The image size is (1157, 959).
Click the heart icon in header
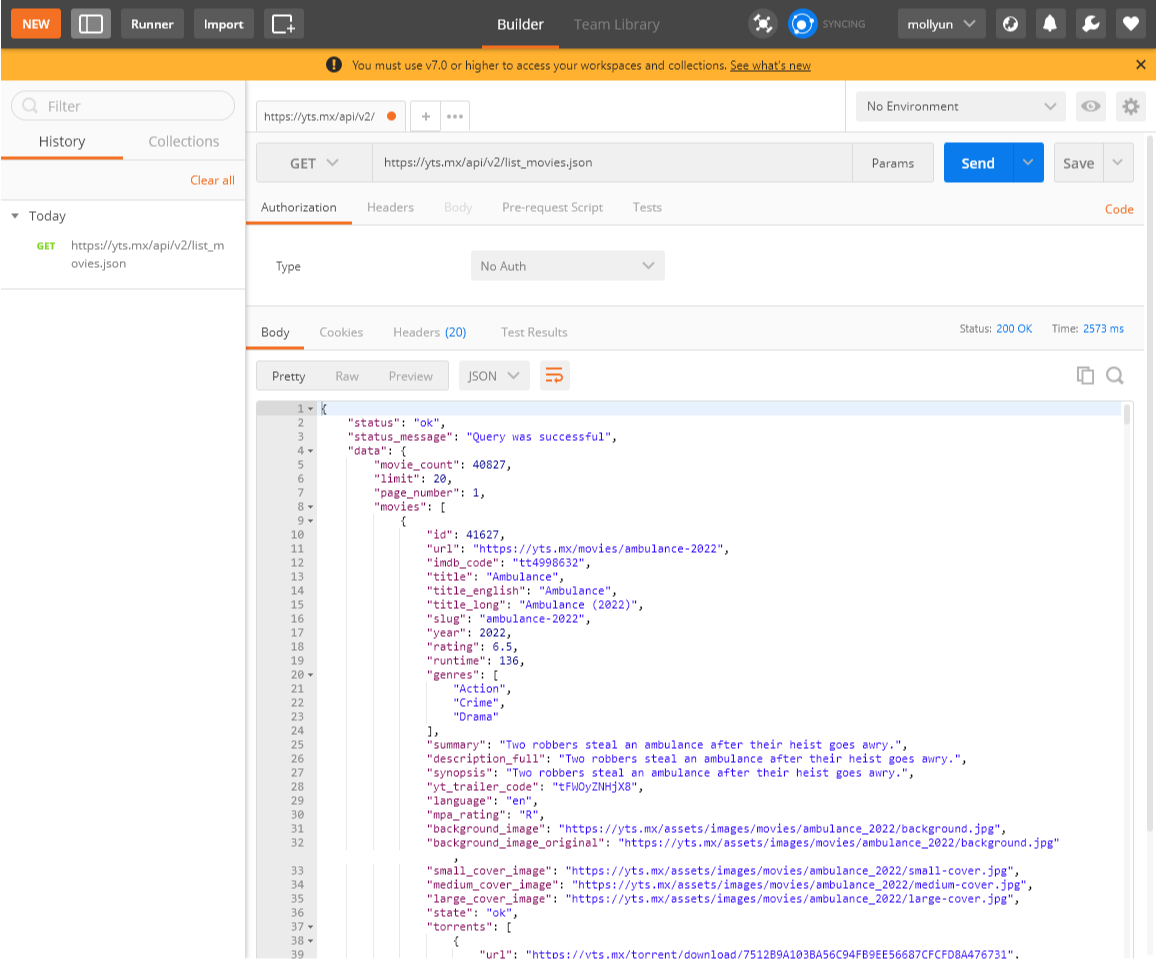(x=1130, y=24)
